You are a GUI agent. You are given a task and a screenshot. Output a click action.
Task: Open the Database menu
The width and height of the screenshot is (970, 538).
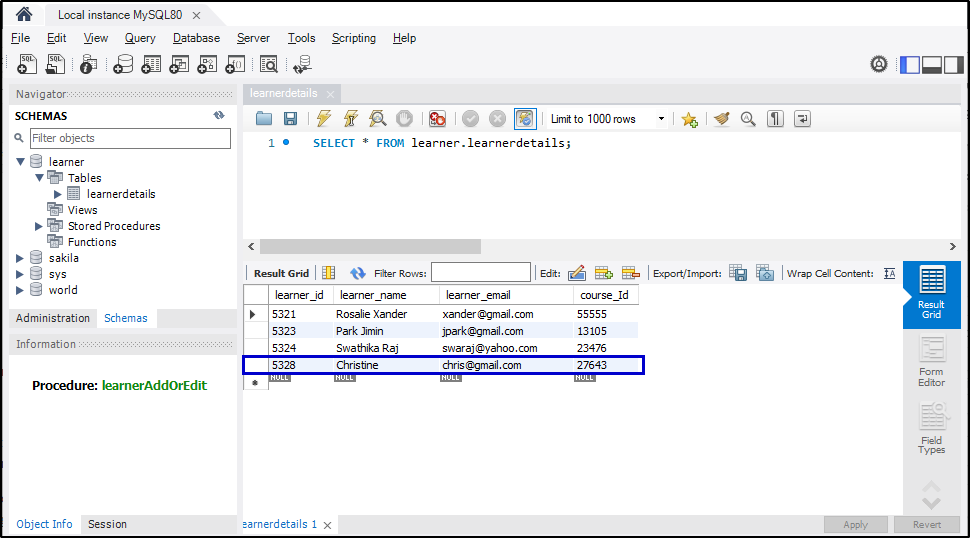point(196,38)
